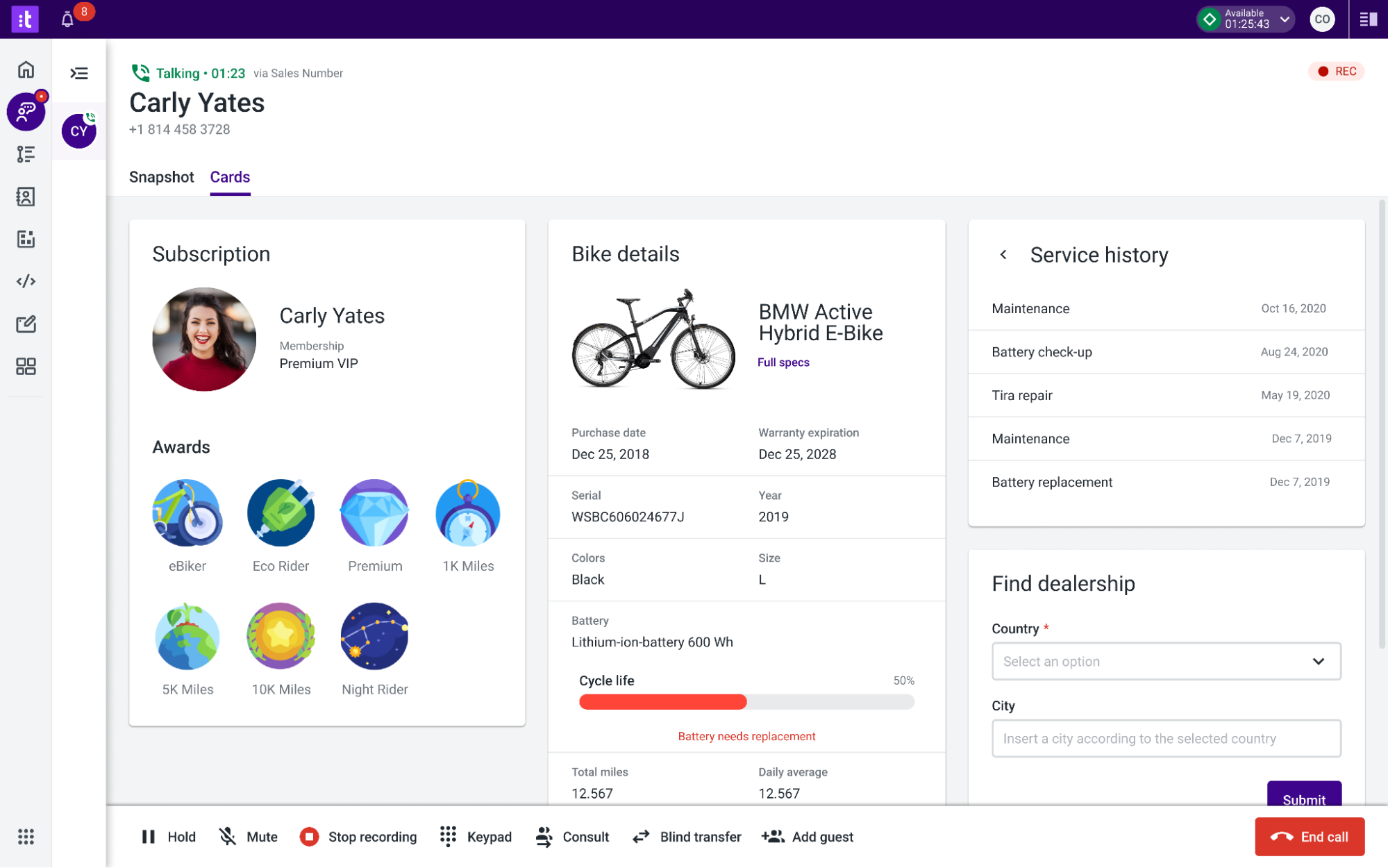Open Full specs for the E-Bike
The height and width of the screenshot is (868, 1388).
[x=783, y=362]
